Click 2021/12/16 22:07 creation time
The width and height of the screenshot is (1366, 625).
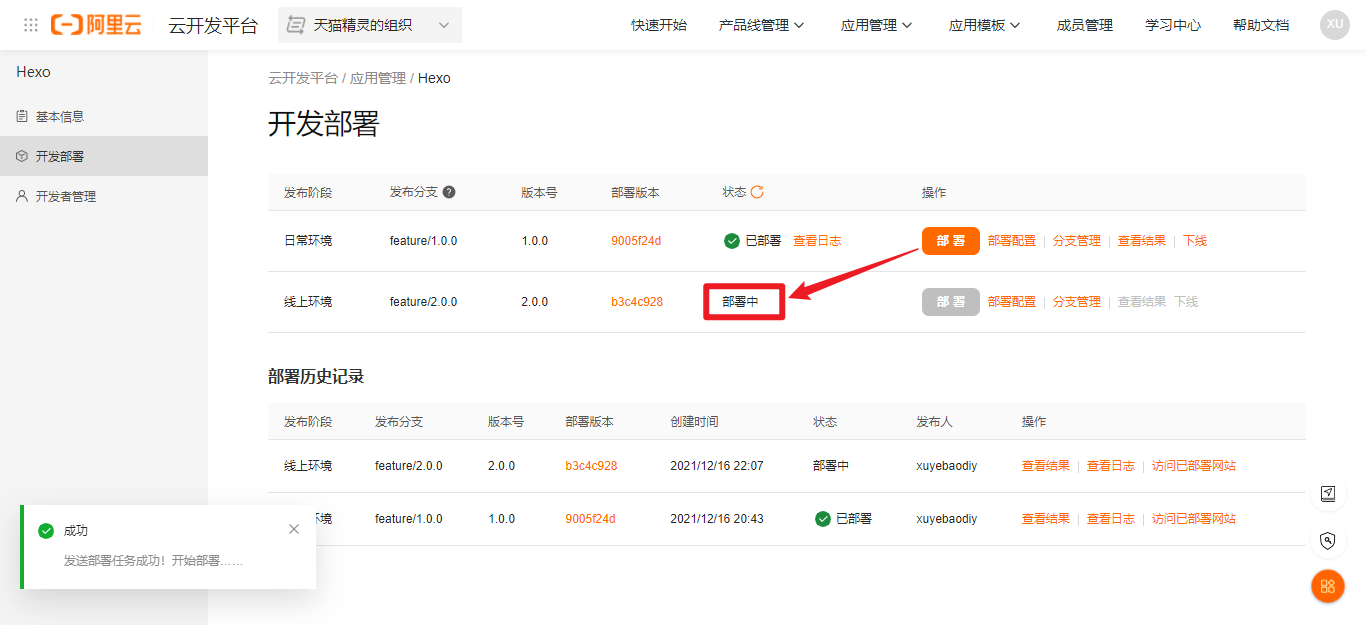coord(717,466)
